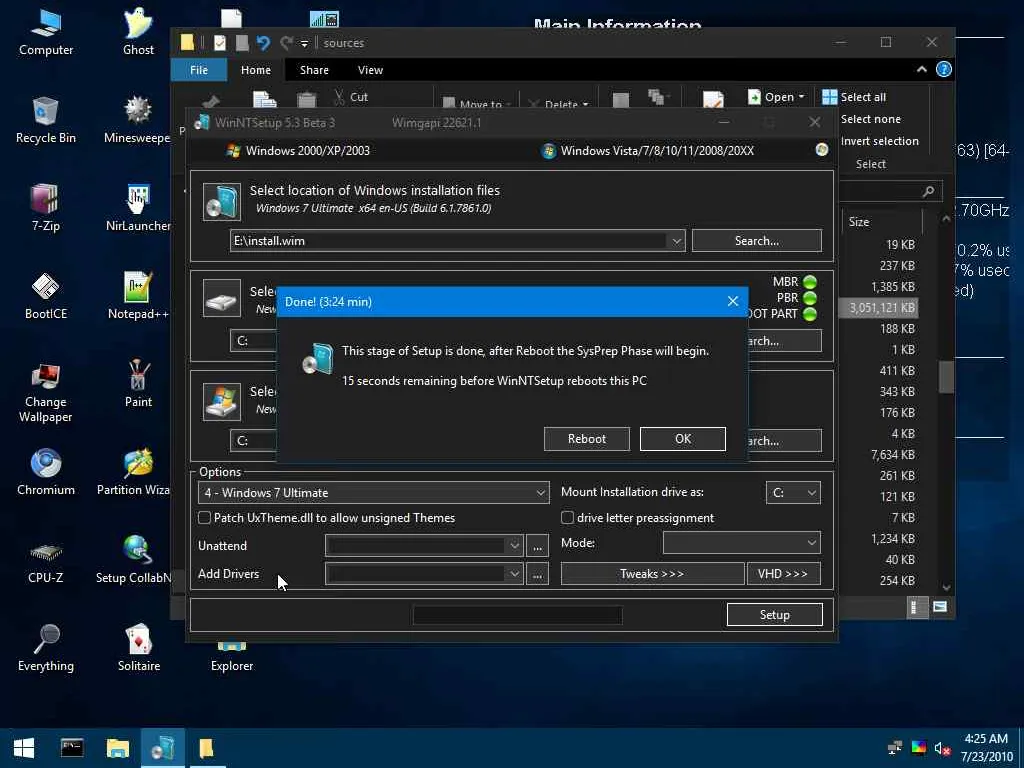Image resolution: width=1024 pixels, height=768 pixels.
Task: Open the VHD >>> options
Action: 783,573
